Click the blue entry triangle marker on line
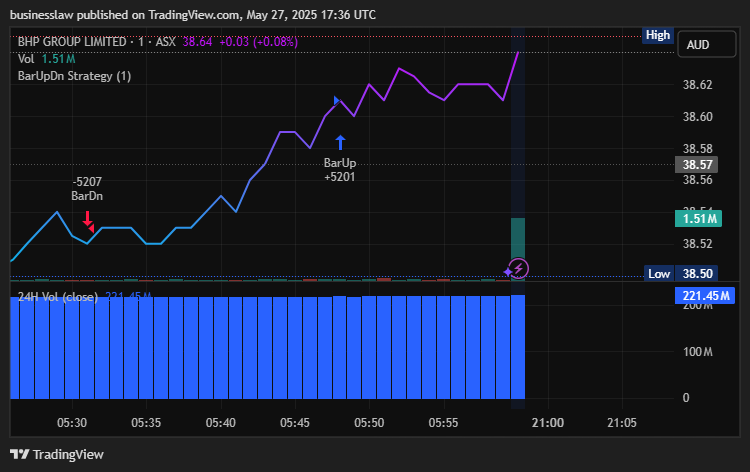 (337, 100)
